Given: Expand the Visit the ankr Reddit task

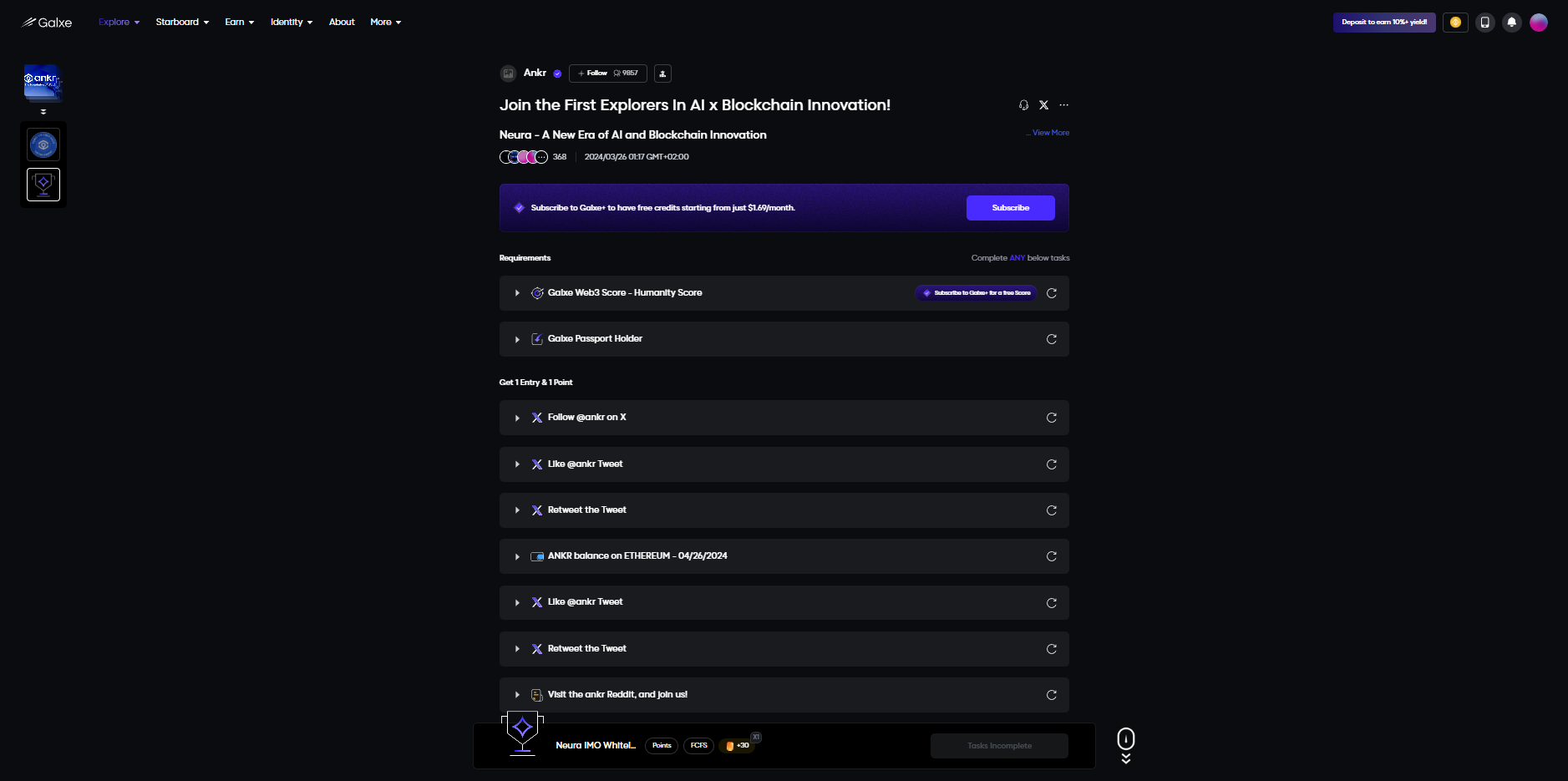Looking at the screenshot, I should pos(517,695).
